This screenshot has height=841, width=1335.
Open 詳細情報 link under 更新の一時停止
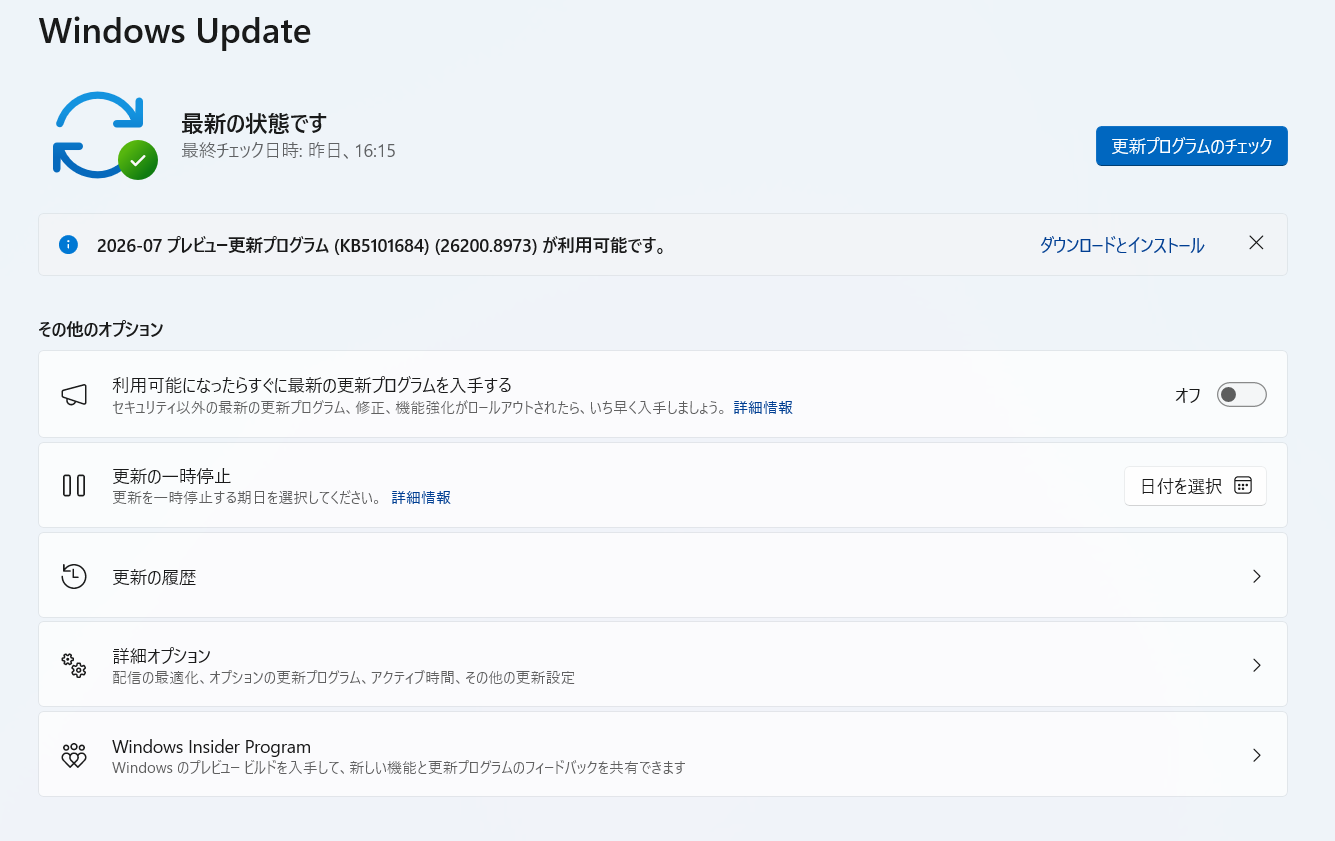click(421, 497)
